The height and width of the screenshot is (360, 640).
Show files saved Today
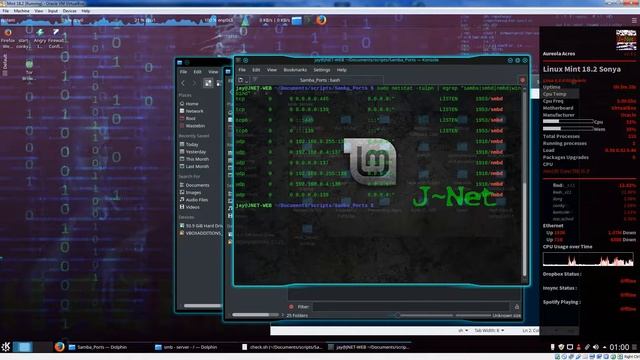[x=189, y=144]
